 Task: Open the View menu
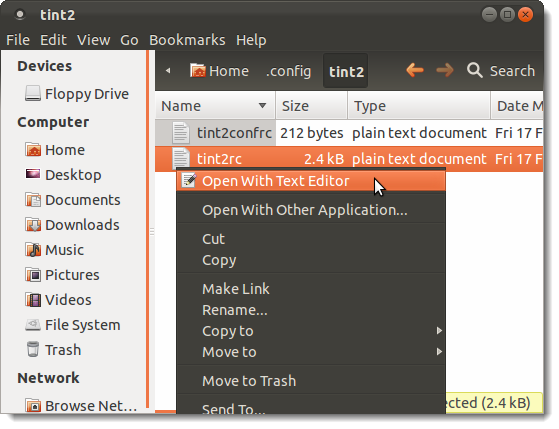[x=93, y=40]
